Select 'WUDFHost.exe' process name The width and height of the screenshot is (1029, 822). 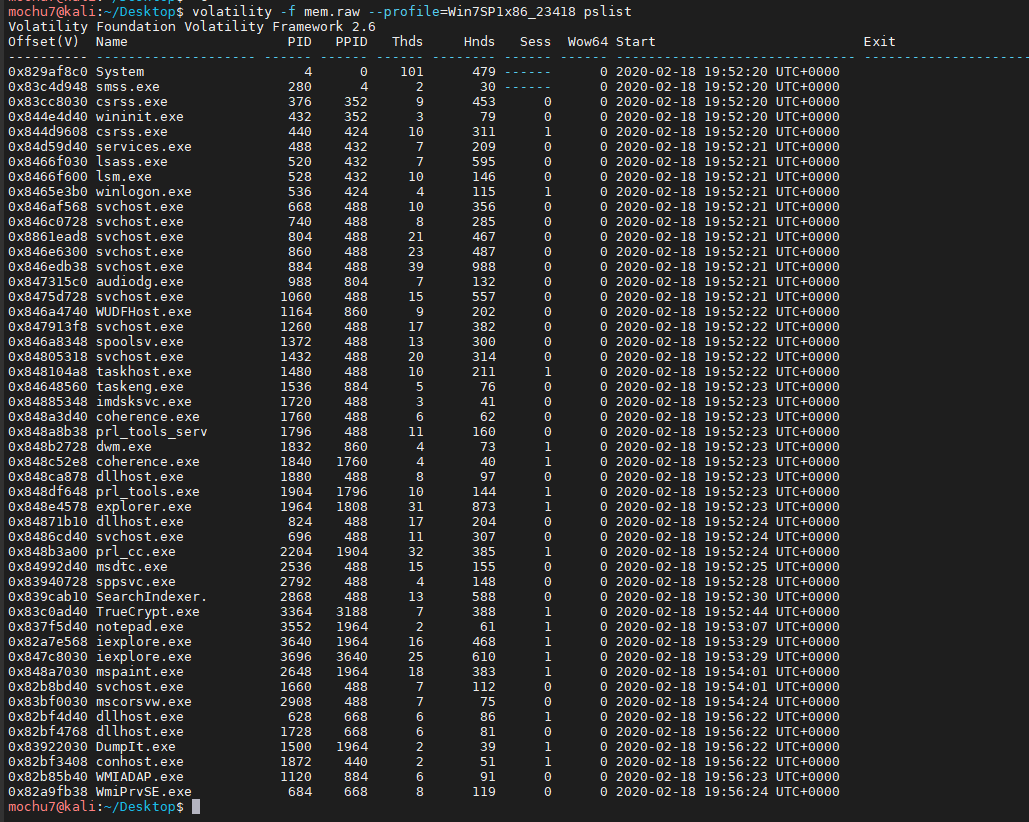click(144, 312)
